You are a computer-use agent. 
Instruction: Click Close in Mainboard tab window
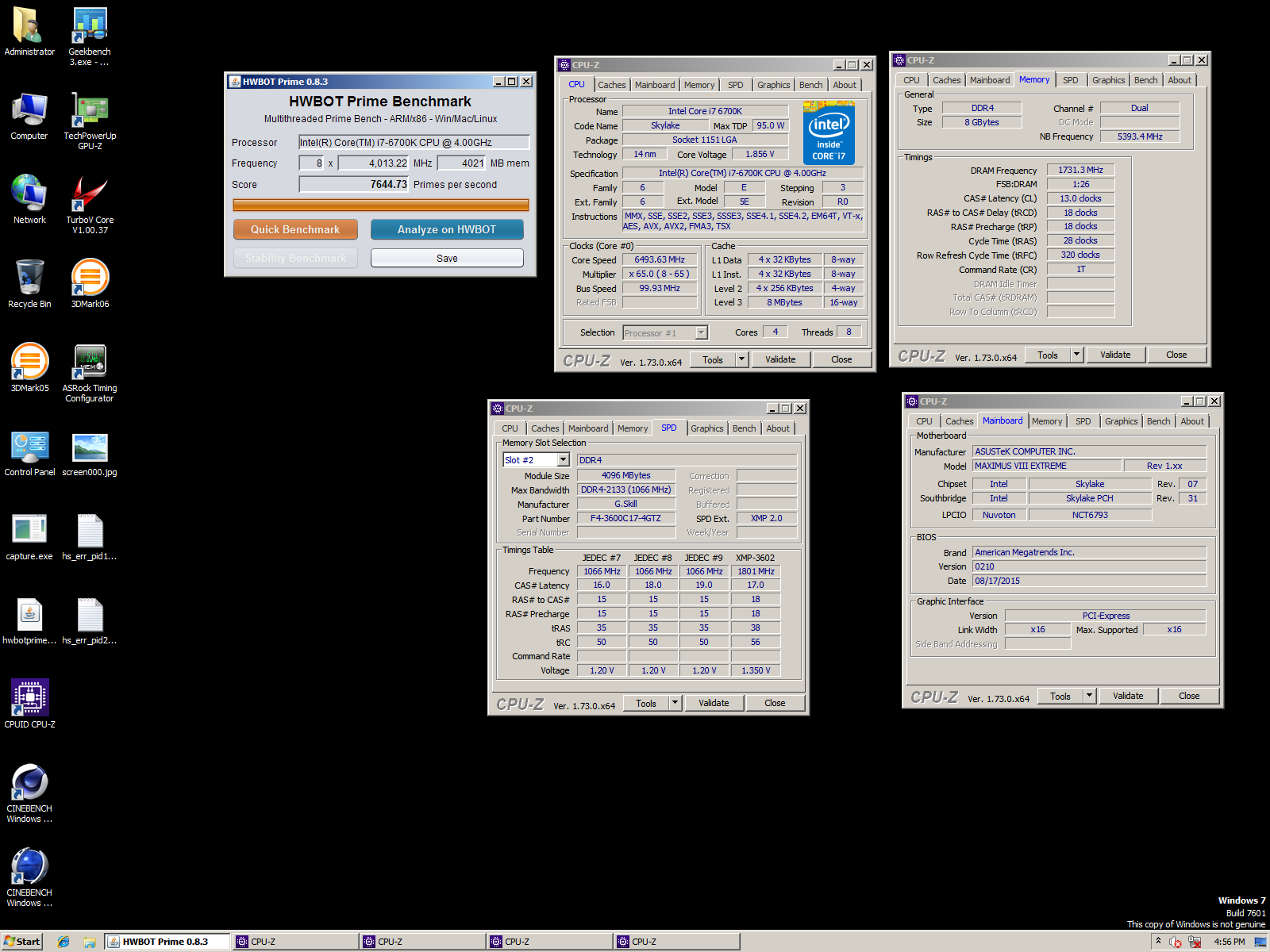(1189, 696)
